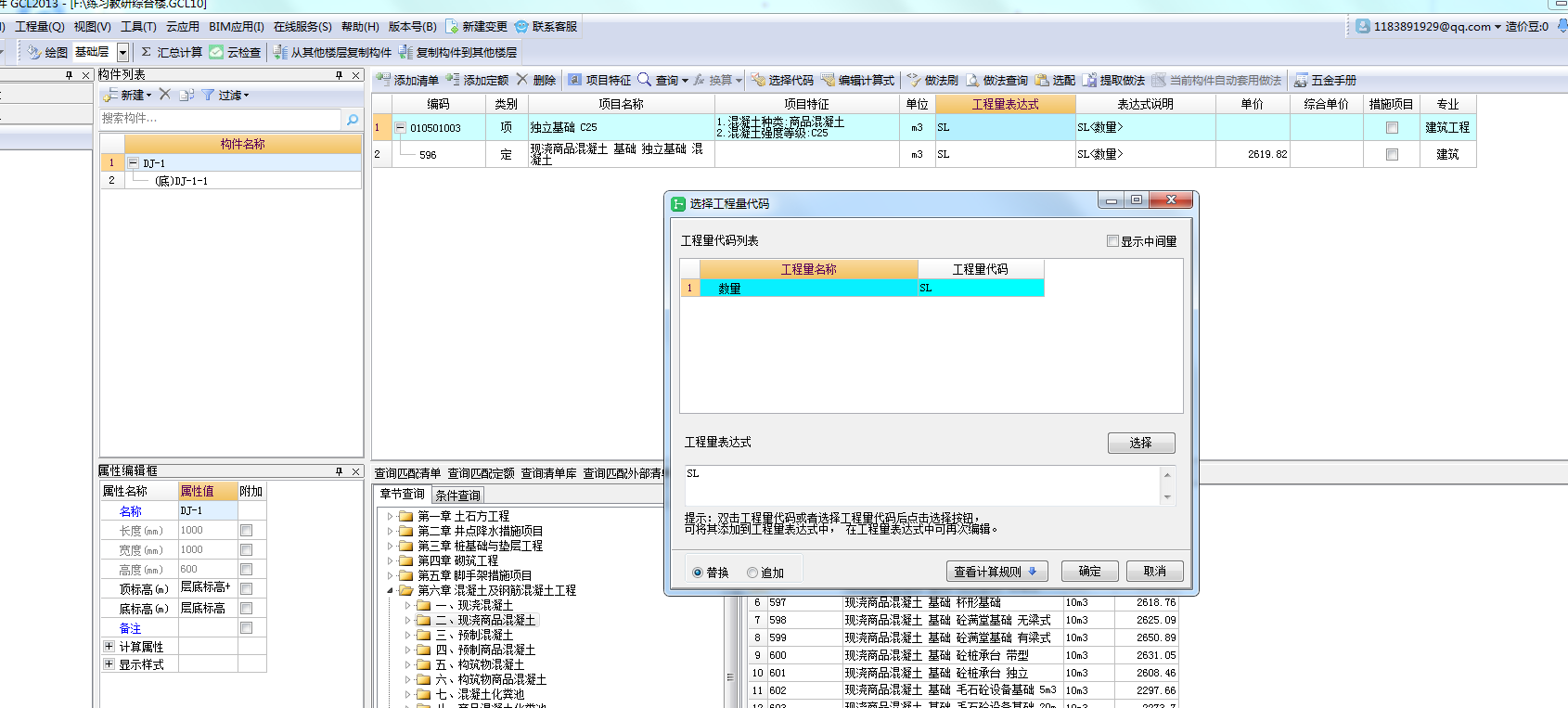
Task: Select the 替换 radio option
Action: (698, 573)
